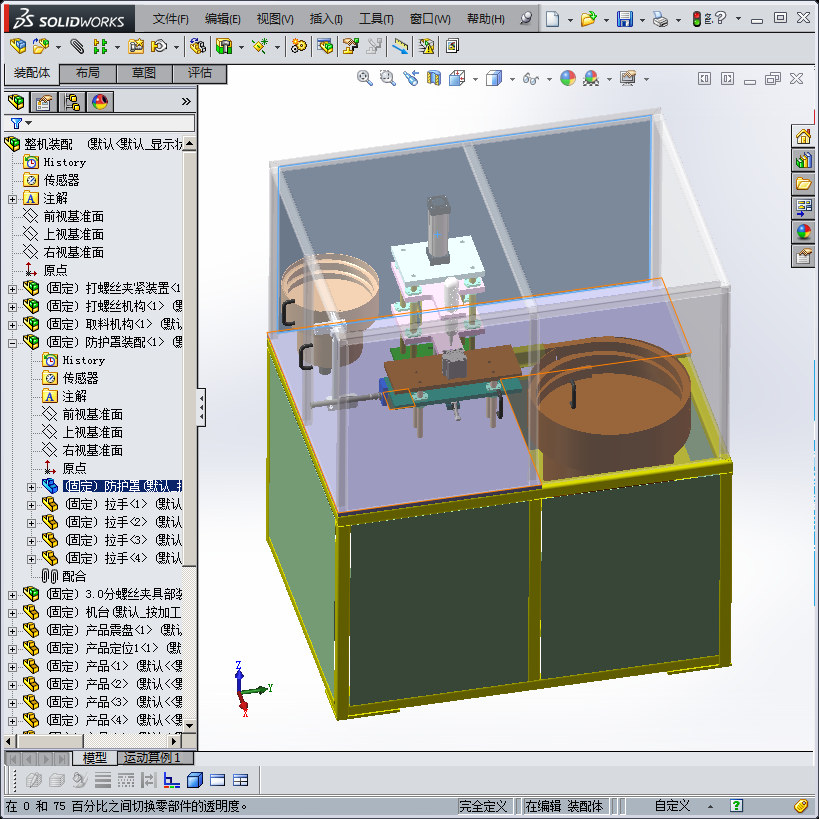Select the 前视基准面 under 整机装配

(73, 216)
